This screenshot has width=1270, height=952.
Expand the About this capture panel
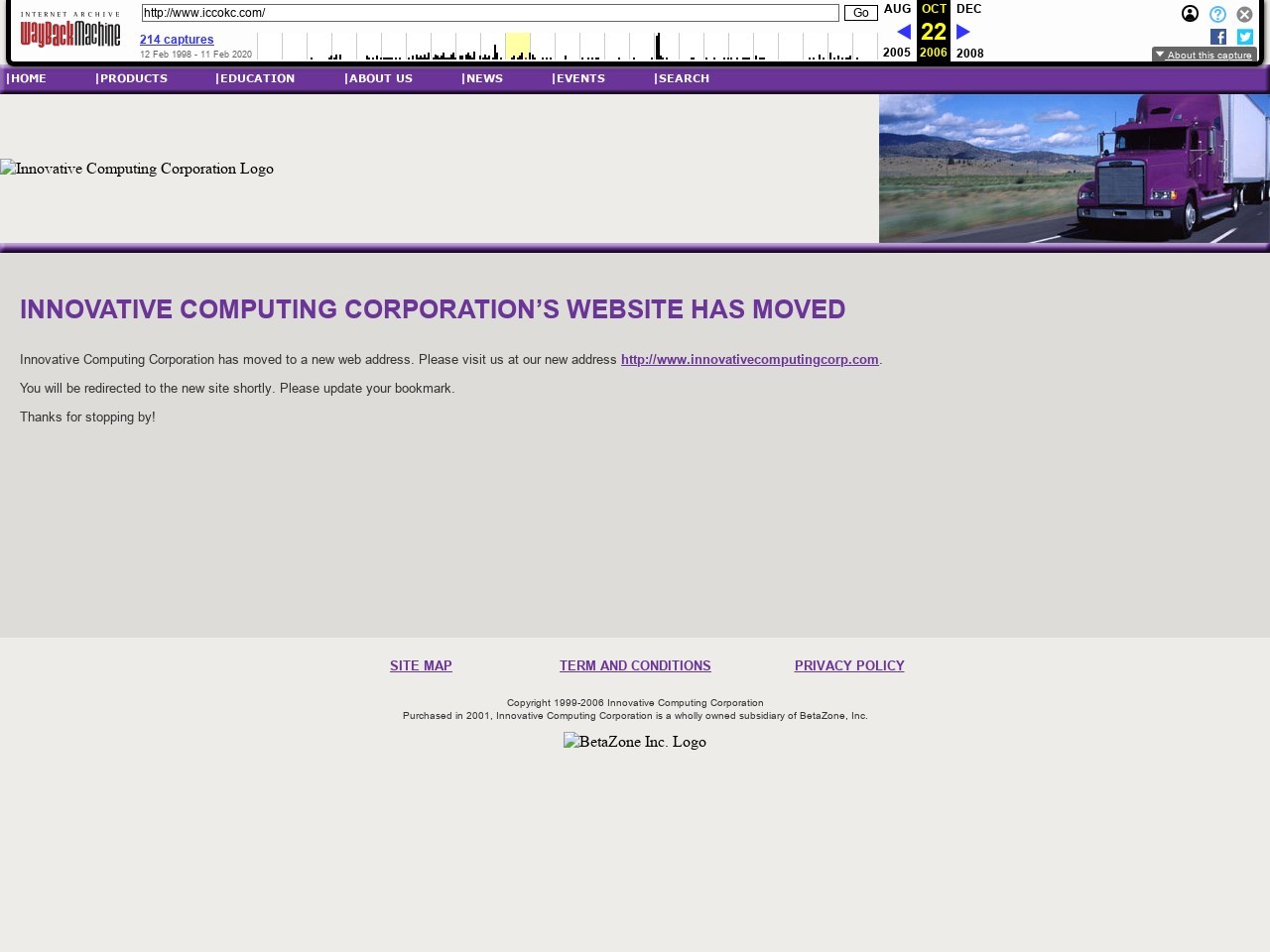coord(1204,55)
